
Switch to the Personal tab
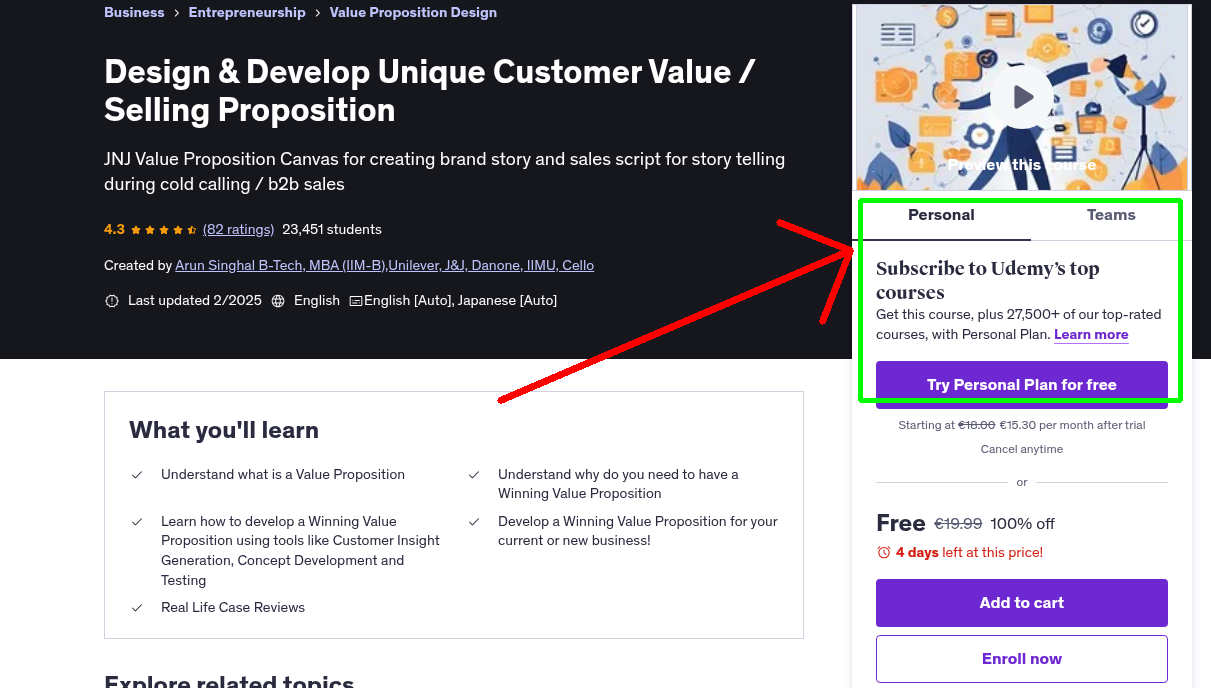click(x=941, y=215)
